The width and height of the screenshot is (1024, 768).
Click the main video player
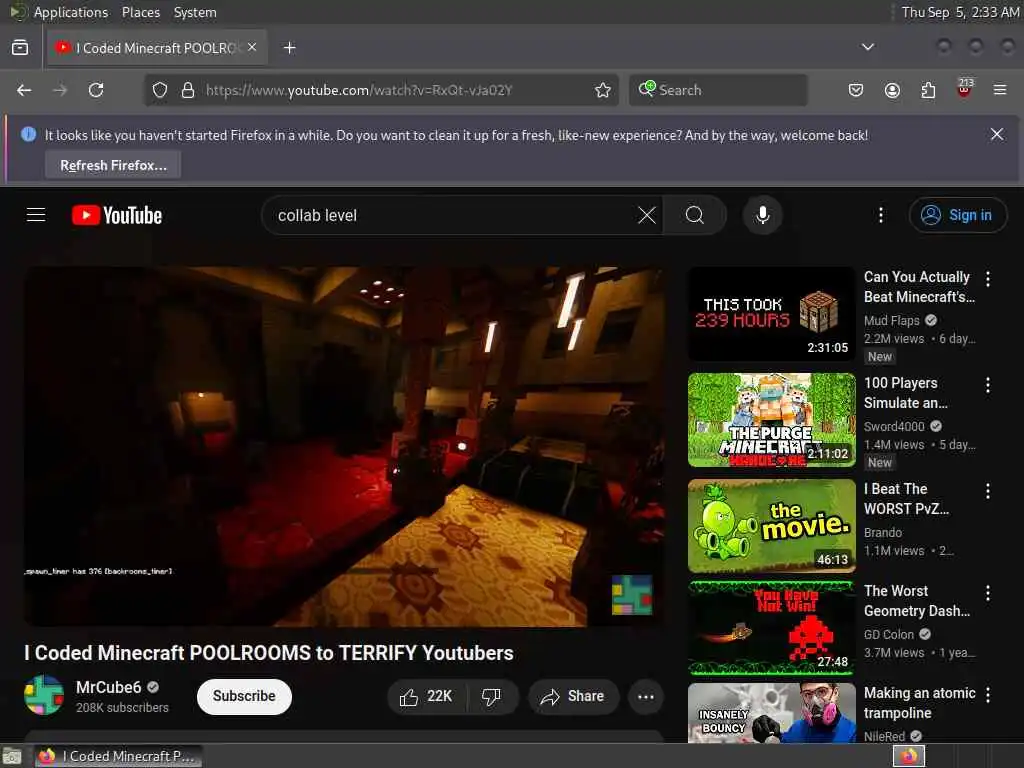[x=344, y=446]
